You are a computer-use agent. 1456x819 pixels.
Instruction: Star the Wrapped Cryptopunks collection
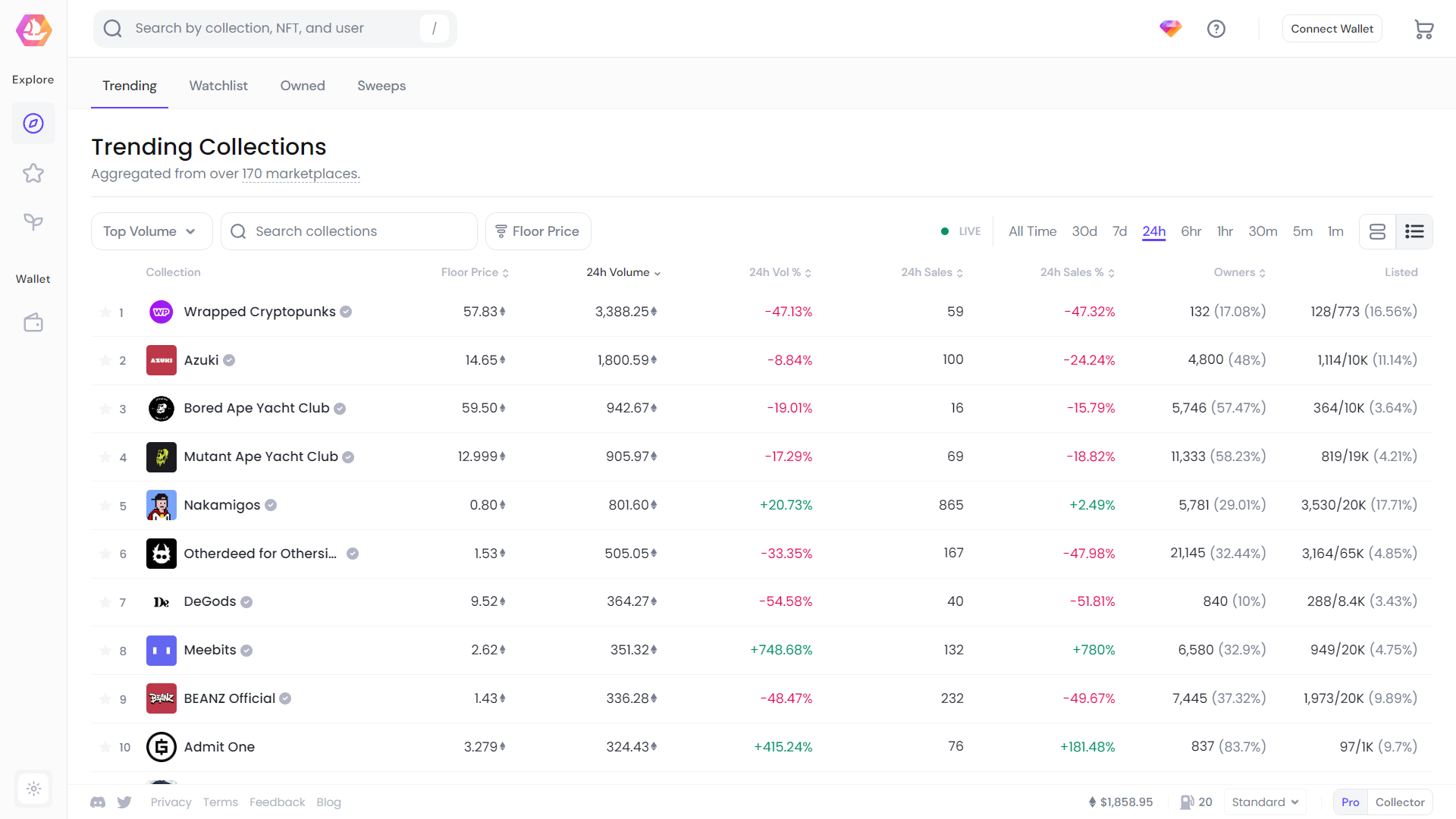tap(105, 312)
